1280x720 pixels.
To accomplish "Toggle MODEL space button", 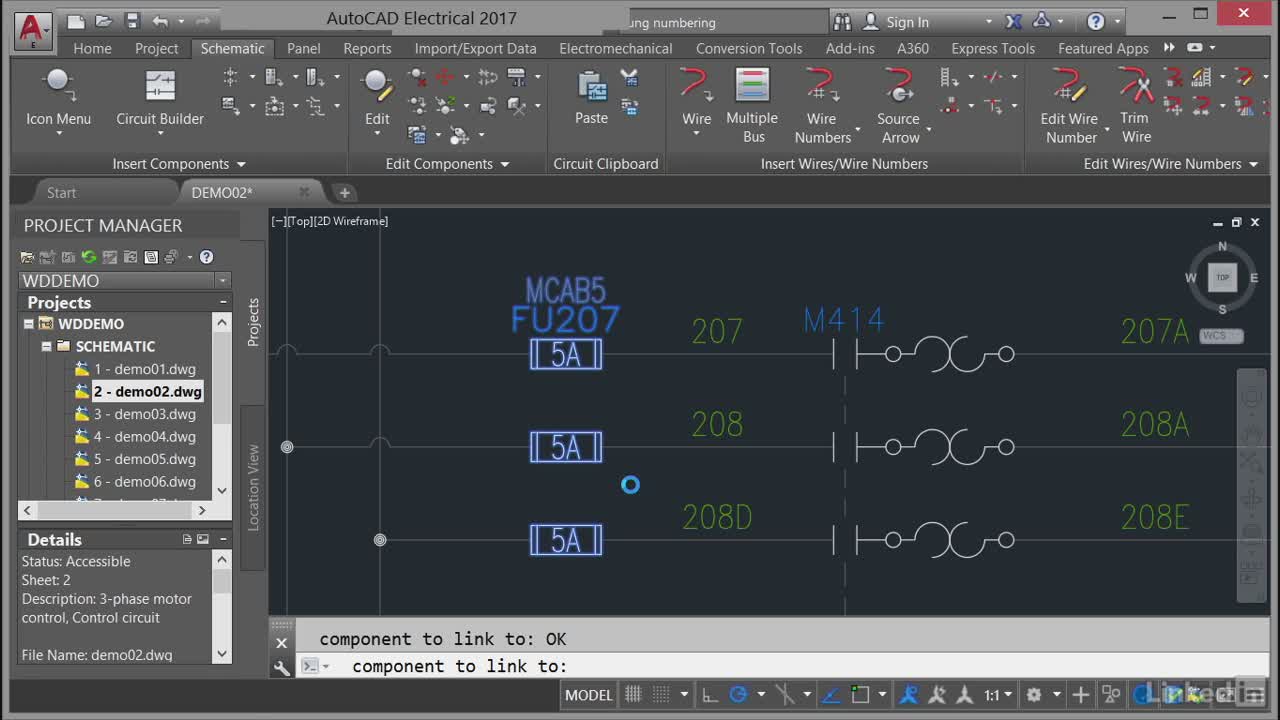I will coord(589,694).
